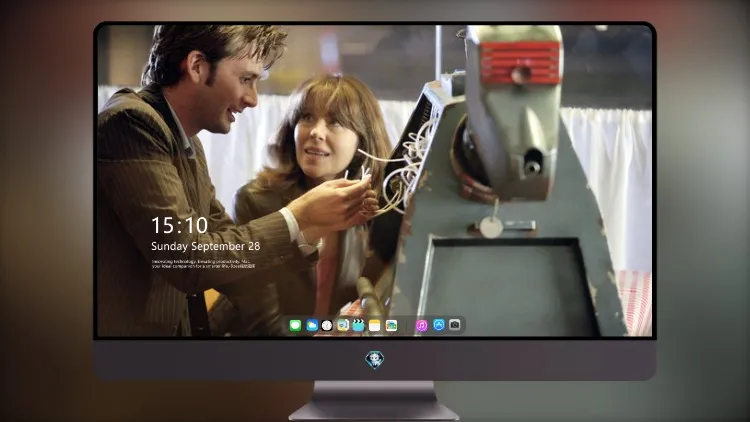Viewport: 750px width, 422px height.
Task: Open the Weather app in dock
Action: coord(312,325)
